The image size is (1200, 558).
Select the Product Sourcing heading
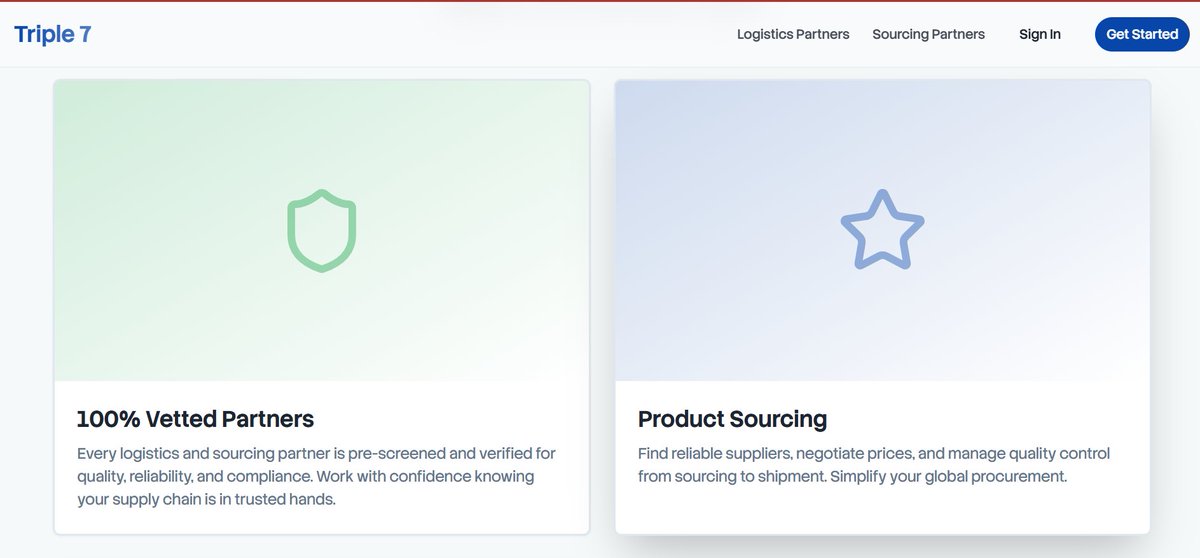pyautogui.click(x=732, y=418)
